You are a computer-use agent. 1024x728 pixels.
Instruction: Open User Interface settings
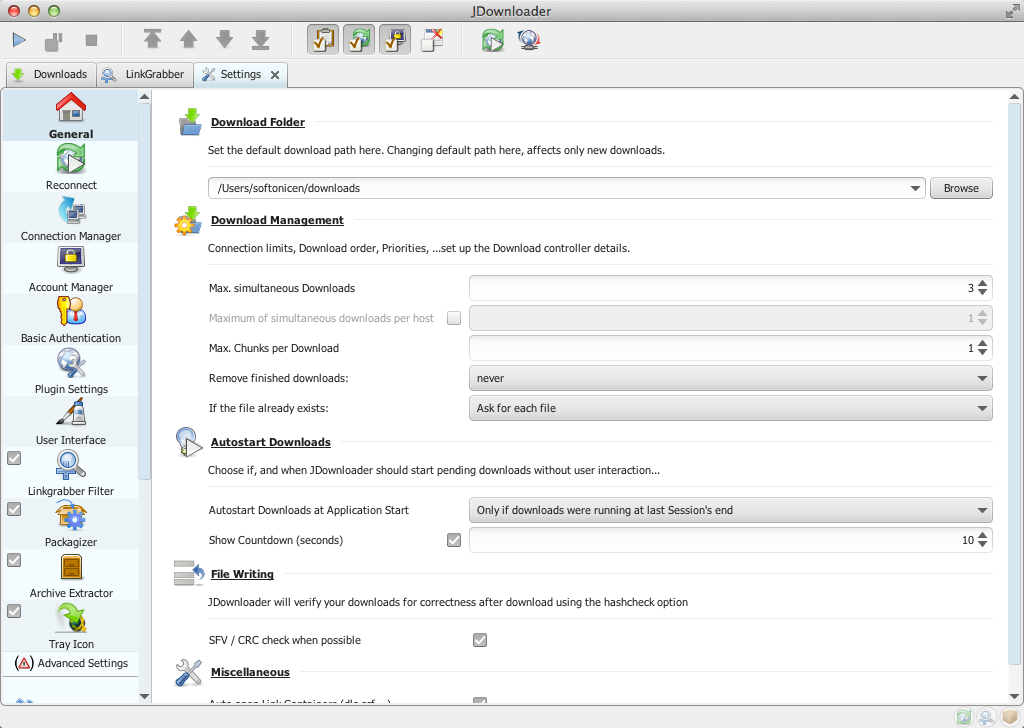tap(71, 422)
